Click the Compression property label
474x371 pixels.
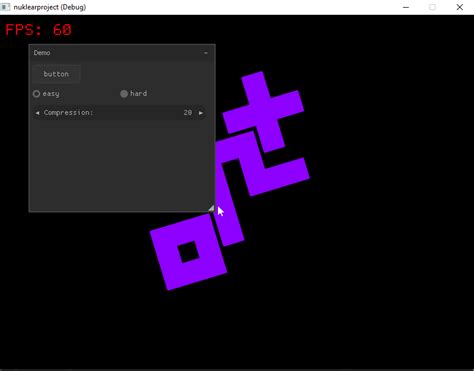click(68, 113)
